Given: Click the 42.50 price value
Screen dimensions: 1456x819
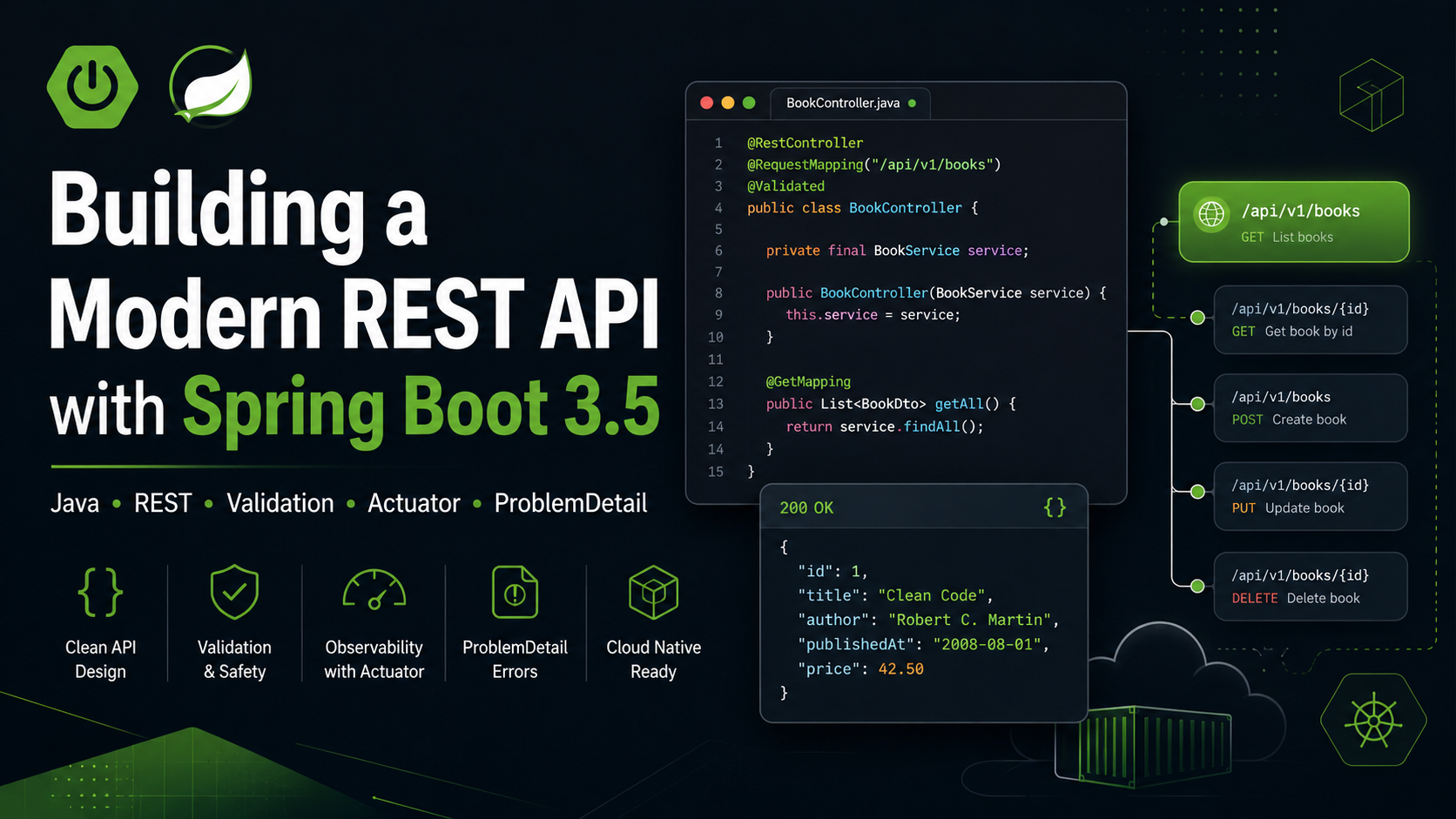Looking at the screenshot, I should [x=901, y=669].
